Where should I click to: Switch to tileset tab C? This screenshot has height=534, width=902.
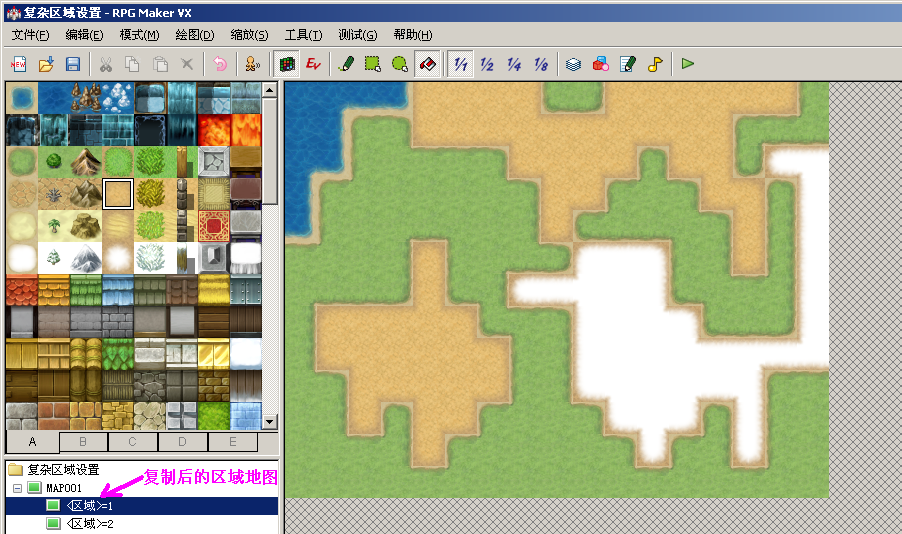pyautogui.click(x=132, y=442)
